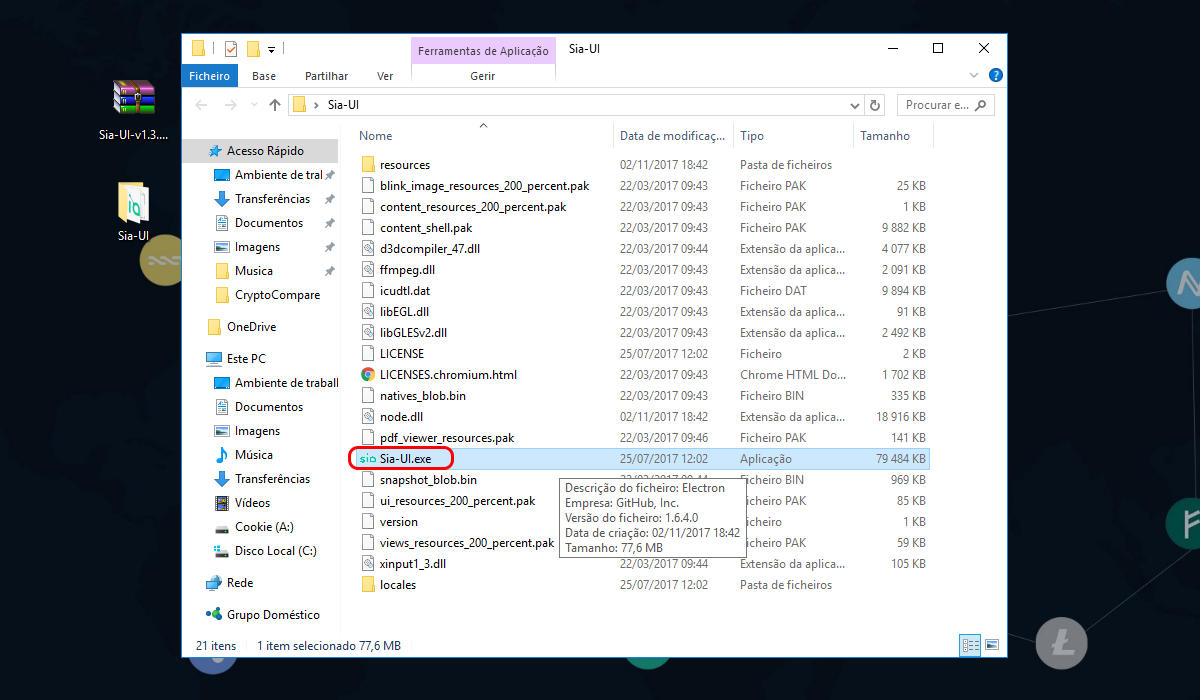Open OneDrive in navigation pane
Image resolution: width=1200 pixels, height=700 pixels.
click(x=251, y=327)
